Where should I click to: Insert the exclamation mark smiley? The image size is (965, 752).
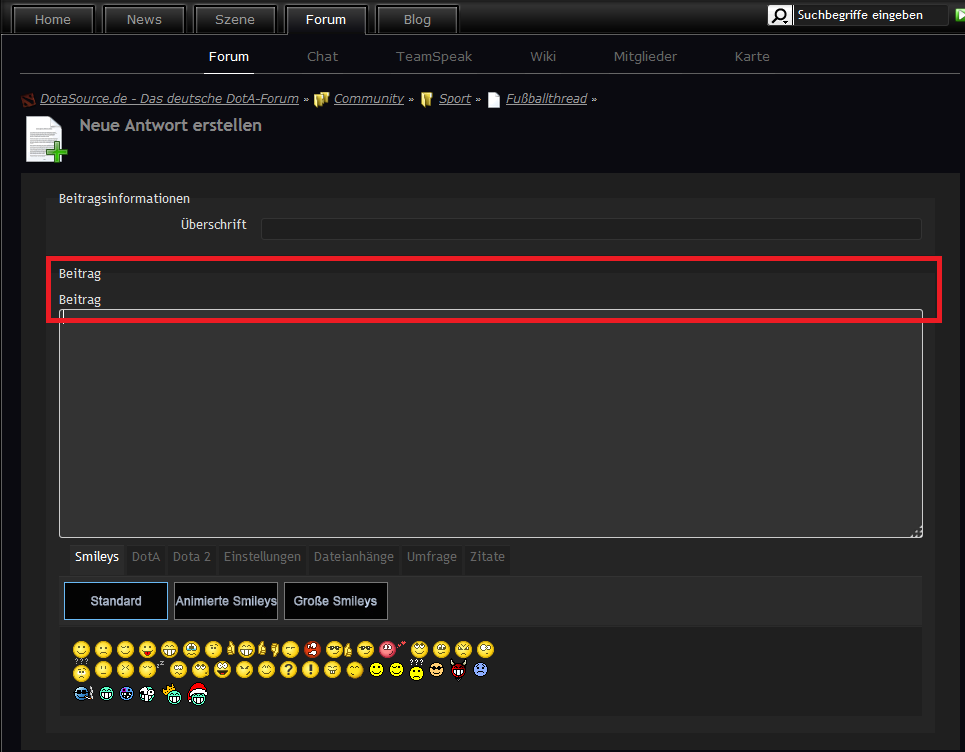pyautogui.click(x=310, y=670)
